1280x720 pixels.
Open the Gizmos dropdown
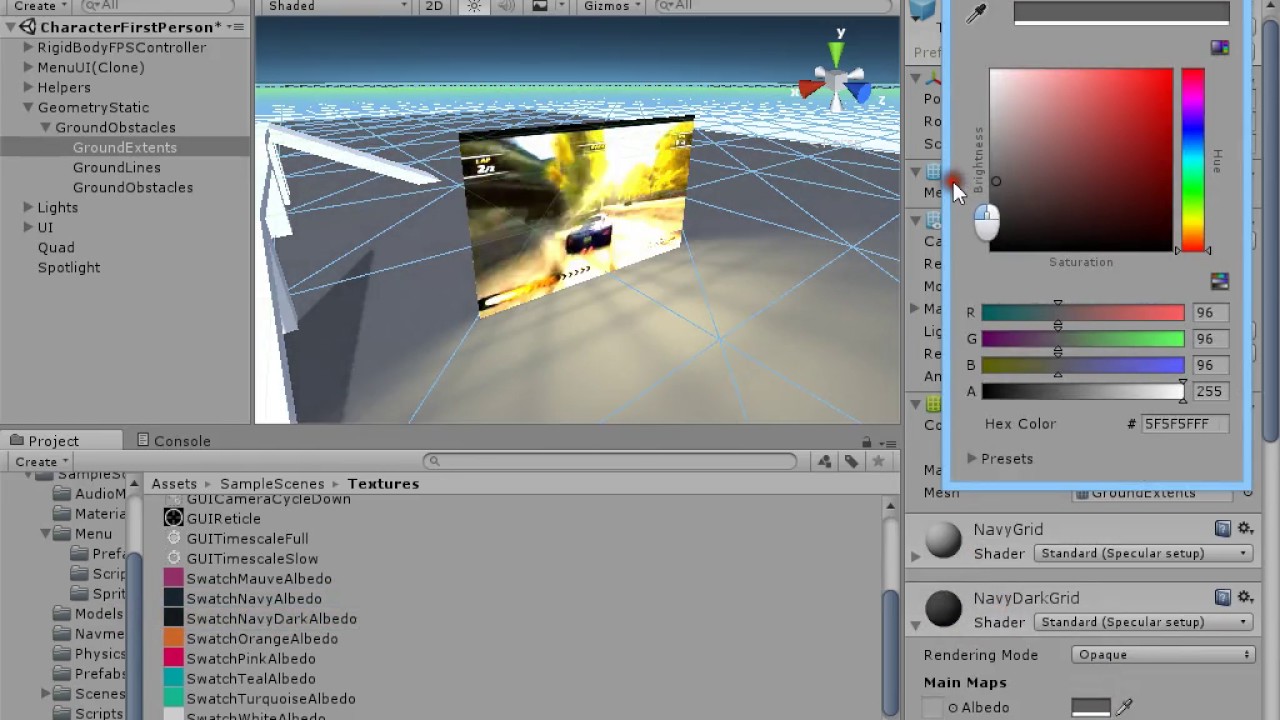pyautogui.click(x=610, y=6)
